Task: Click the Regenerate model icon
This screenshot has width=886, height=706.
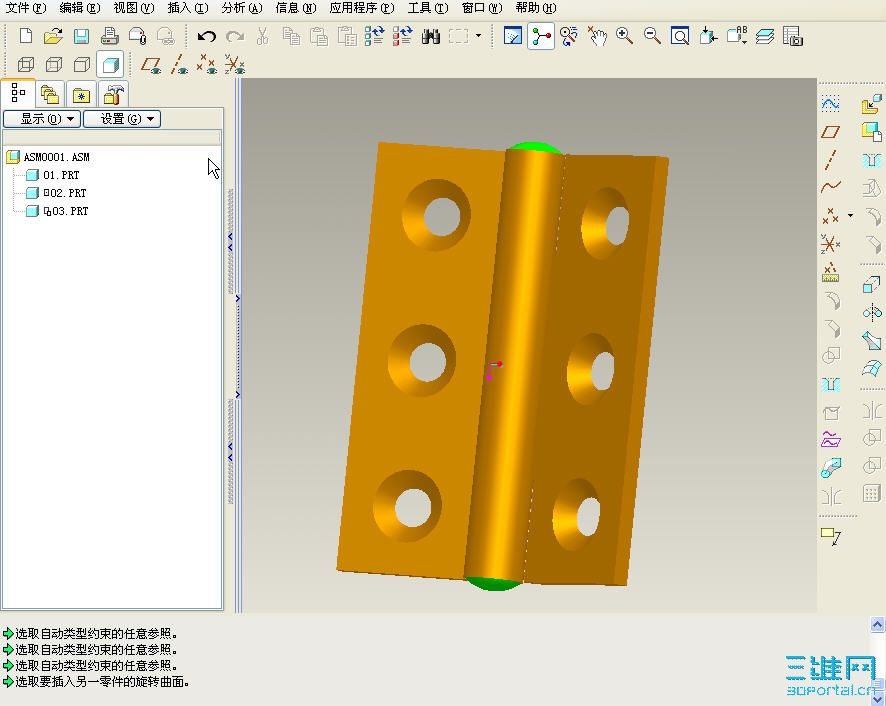Action: coord(374,36)
